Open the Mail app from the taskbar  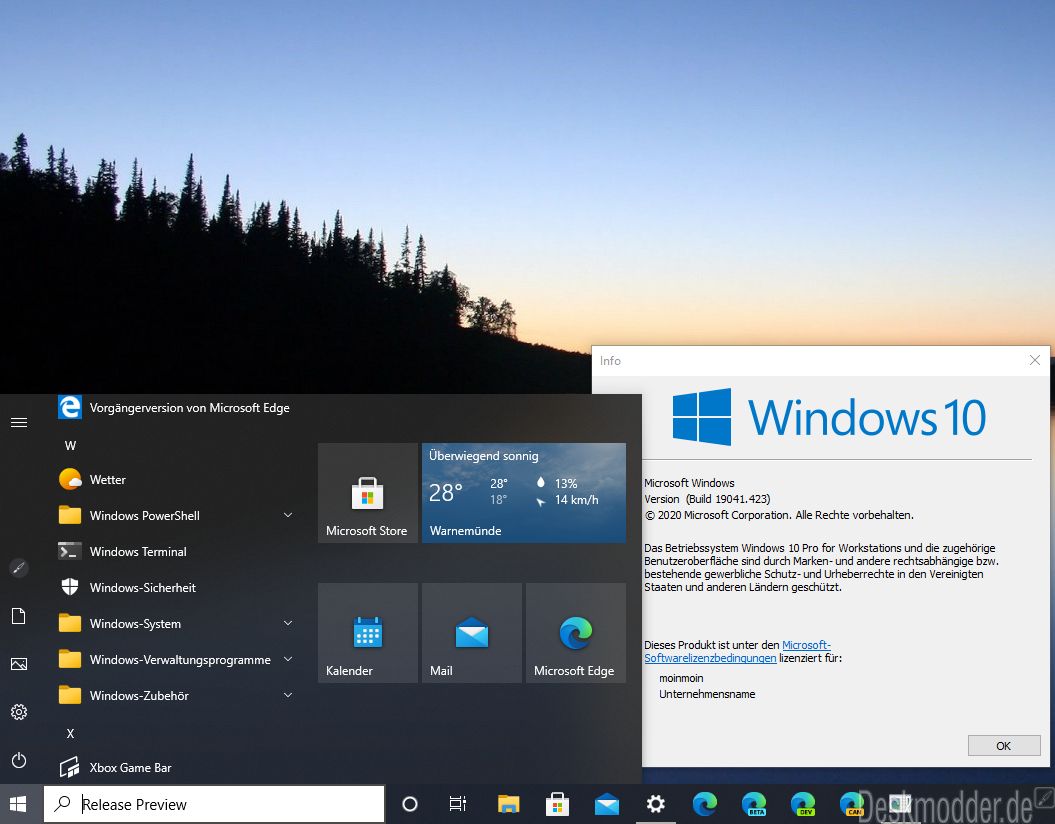coord(606,804)
